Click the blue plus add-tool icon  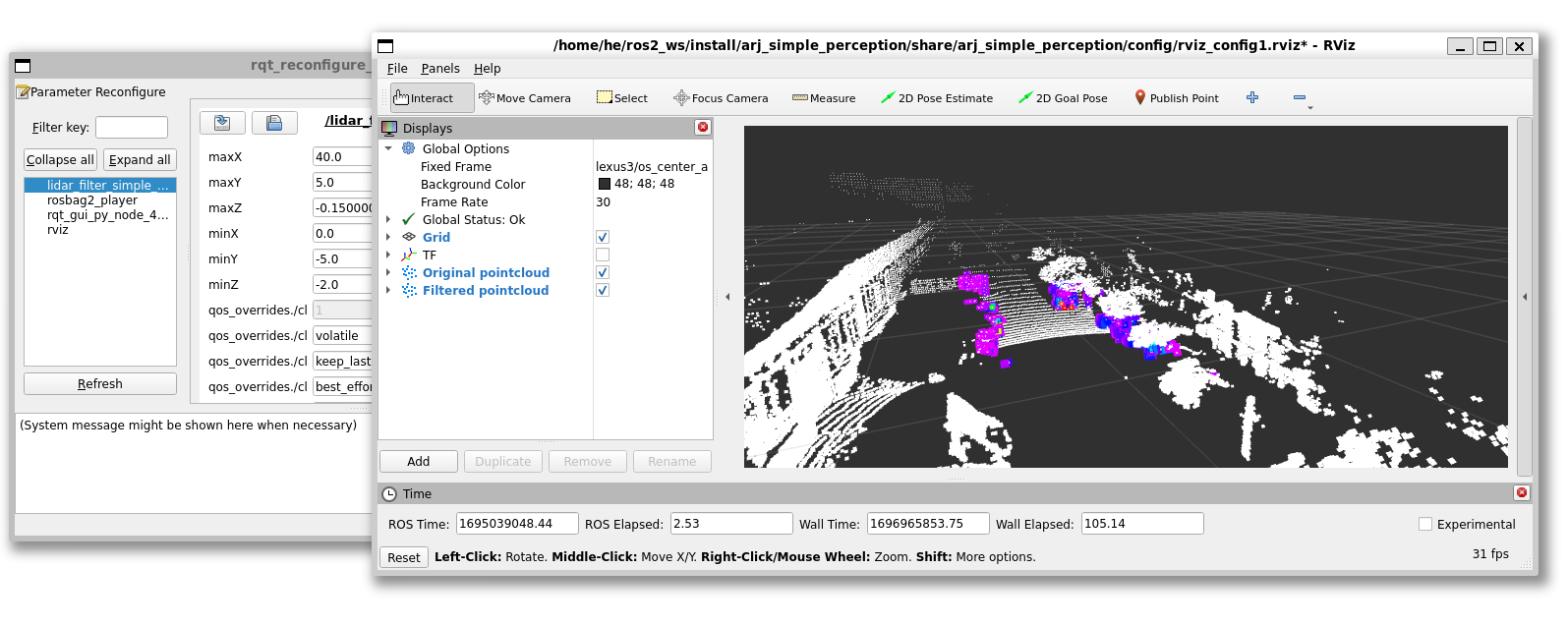pyautogui.click(x=1252, y=97)
